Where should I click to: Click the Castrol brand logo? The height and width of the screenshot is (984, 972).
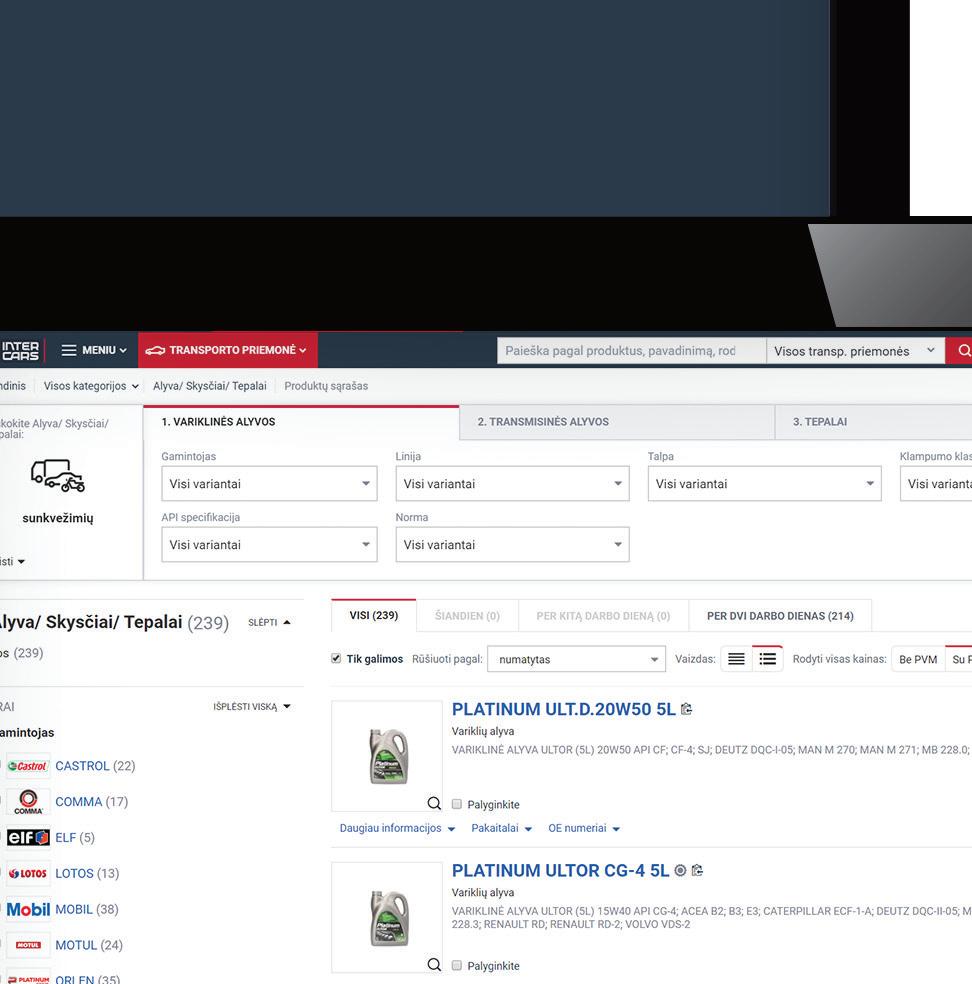(x=28, y=766)
